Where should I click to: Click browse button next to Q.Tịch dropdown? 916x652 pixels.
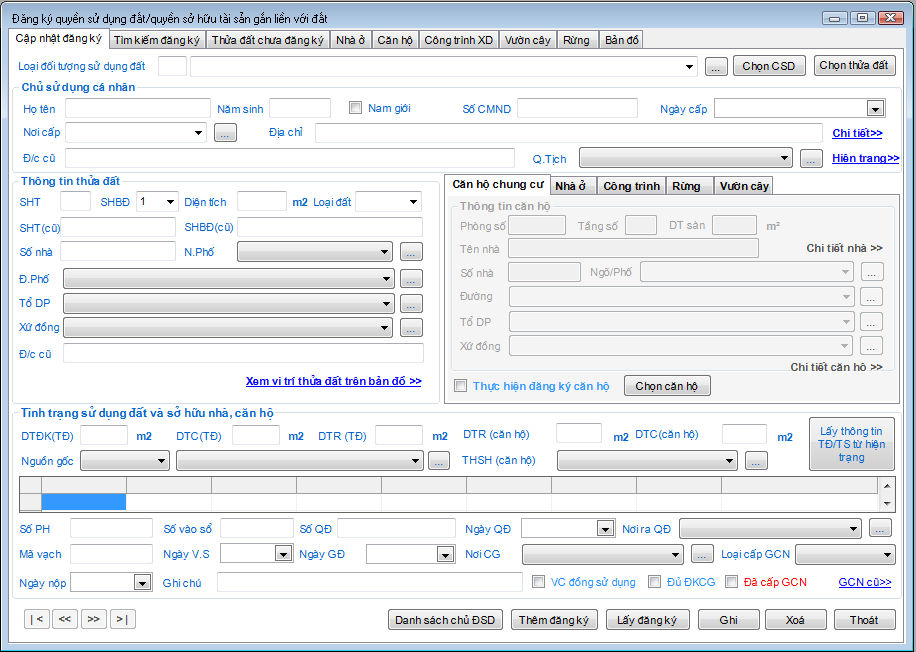coord(811,158)
